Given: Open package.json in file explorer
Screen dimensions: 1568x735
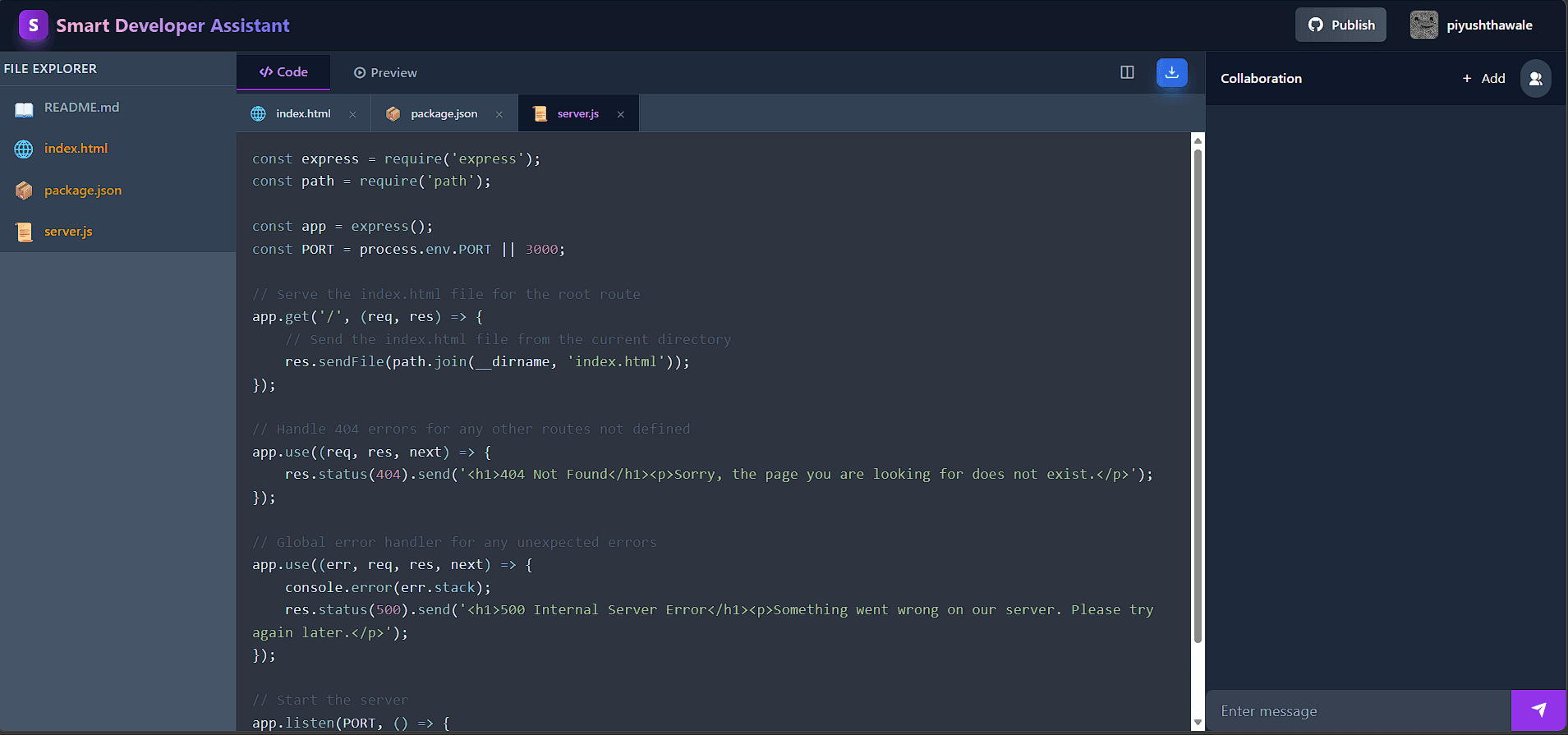Looking at the screenshot, I should point(117,191).
